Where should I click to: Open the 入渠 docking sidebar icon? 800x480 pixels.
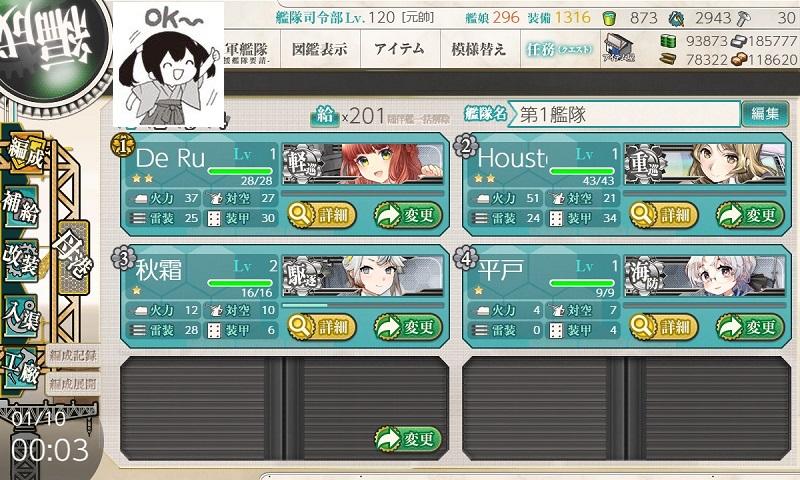pyautogui.click(x=21, y=315)
